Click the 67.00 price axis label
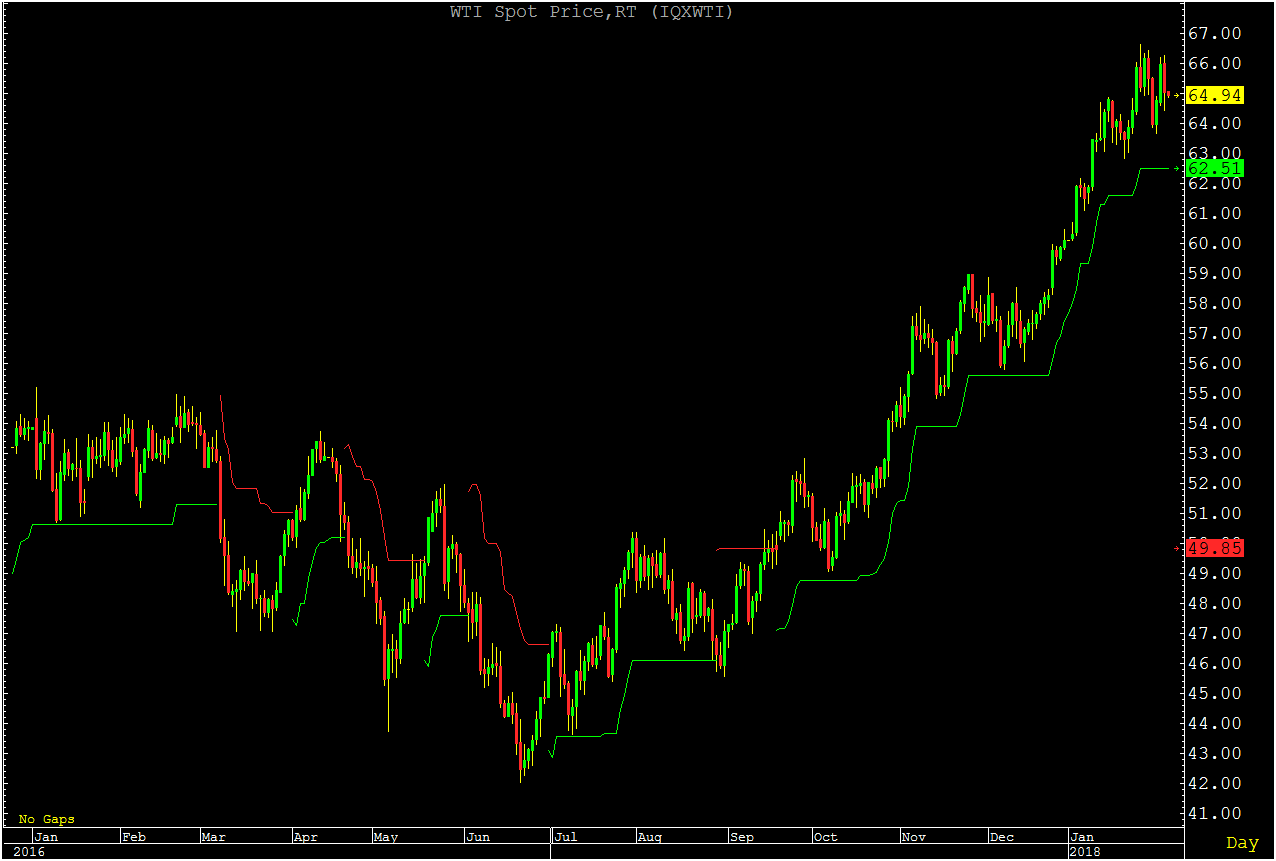Image resolution: width=1276 pixels, height=861 pixels. click(1213, 33)
